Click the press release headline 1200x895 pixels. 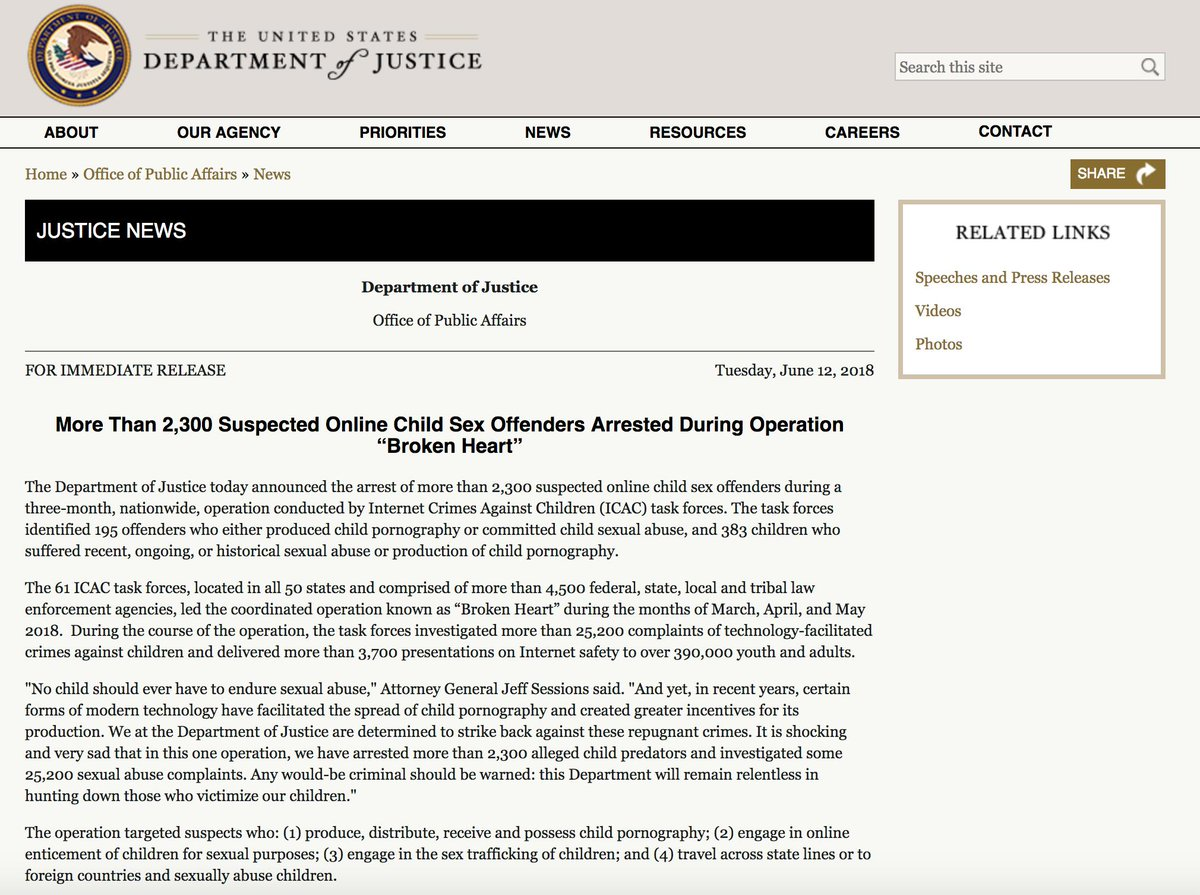click(x=449, y=435)
